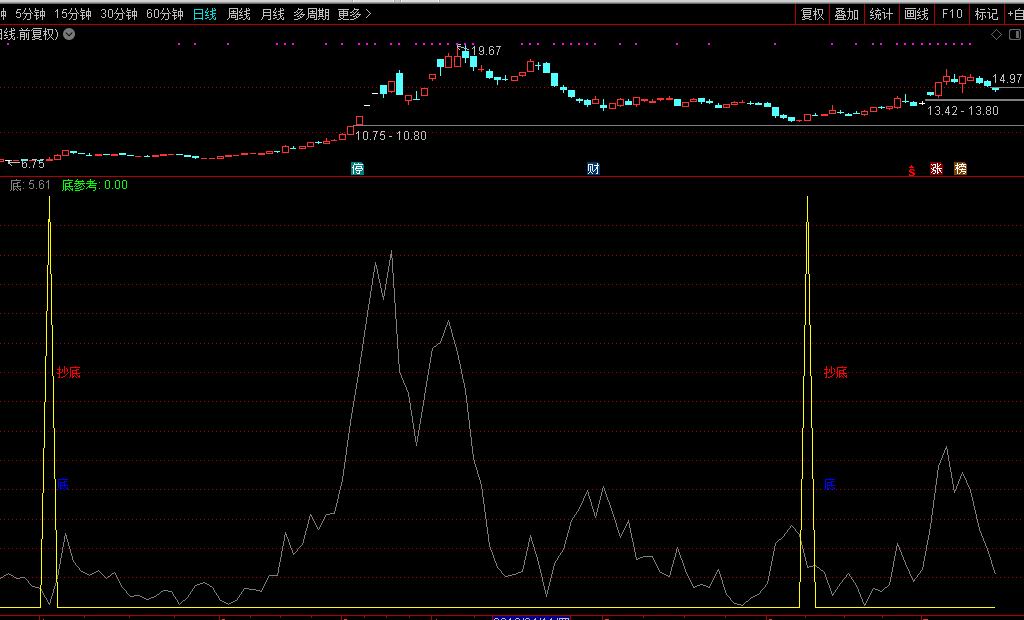
Task: Click the 19.67 peak price candlestick label
Action: (x=485, y=51)
